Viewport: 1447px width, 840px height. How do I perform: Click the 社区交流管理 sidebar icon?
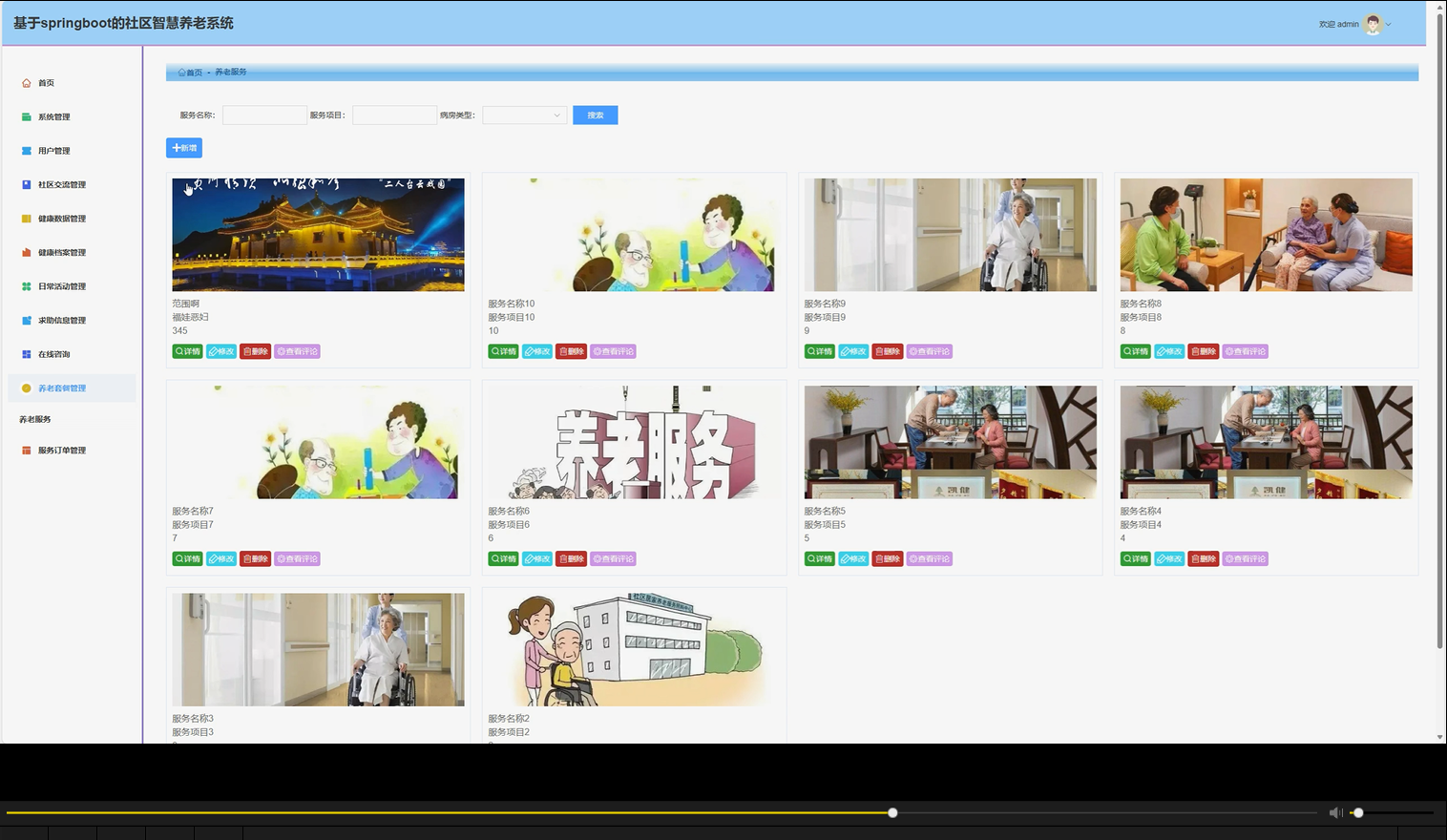click(x=27, y=185)
